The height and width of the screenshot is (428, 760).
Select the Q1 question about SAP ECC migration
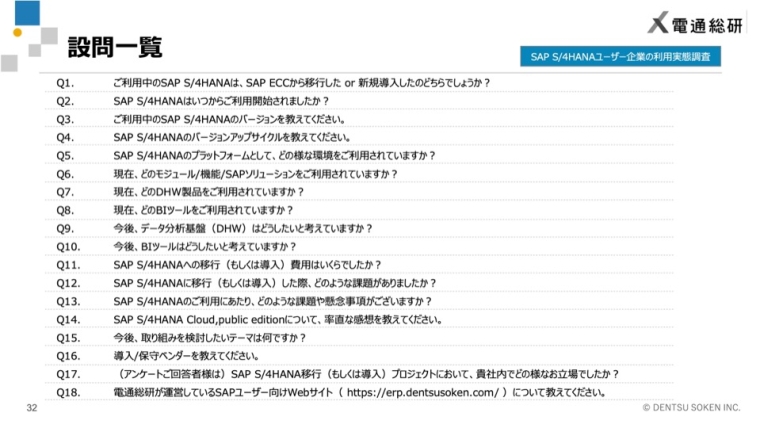click(301, 83)
